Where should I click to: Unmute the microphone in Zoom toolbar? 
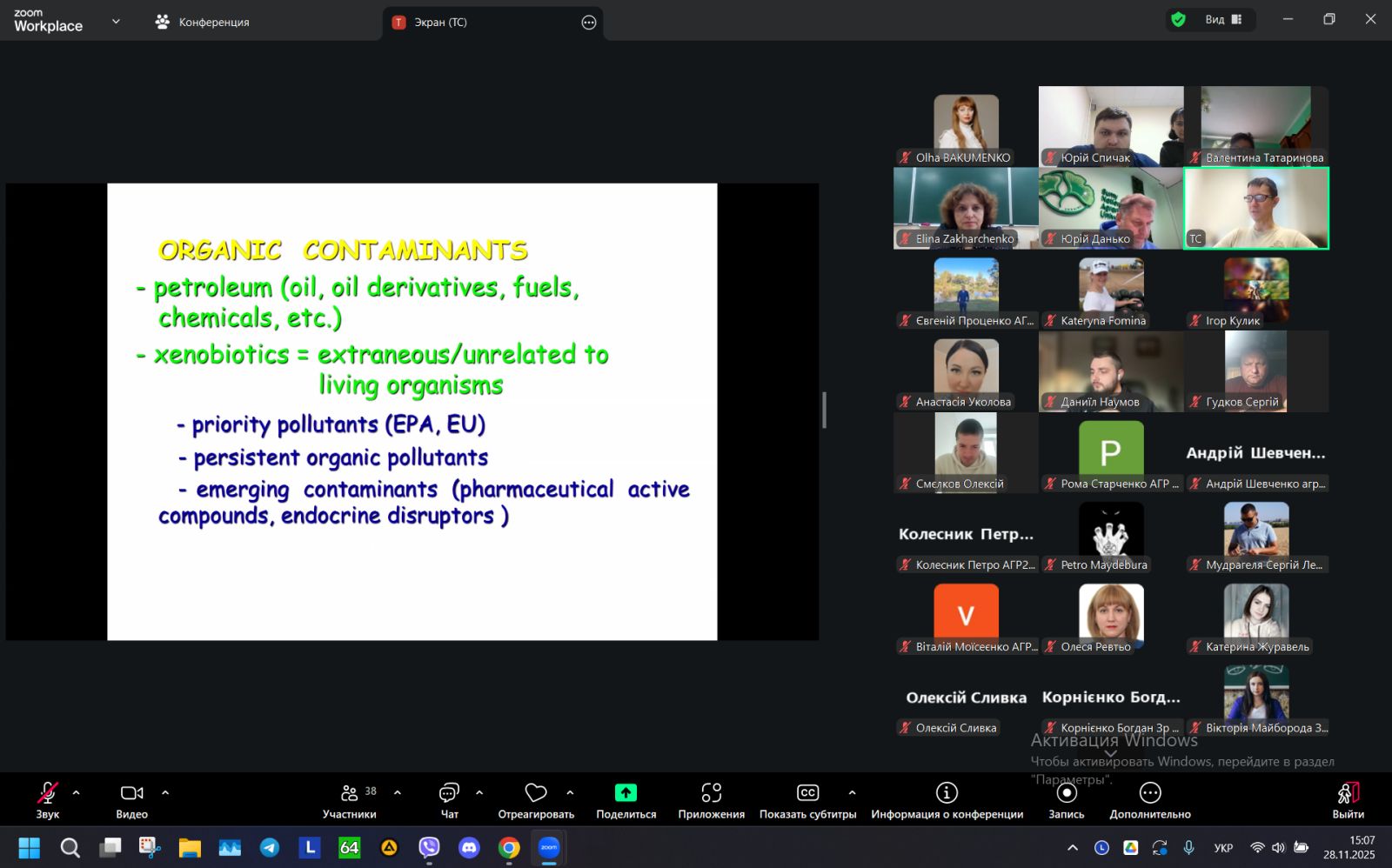(47, 793)
